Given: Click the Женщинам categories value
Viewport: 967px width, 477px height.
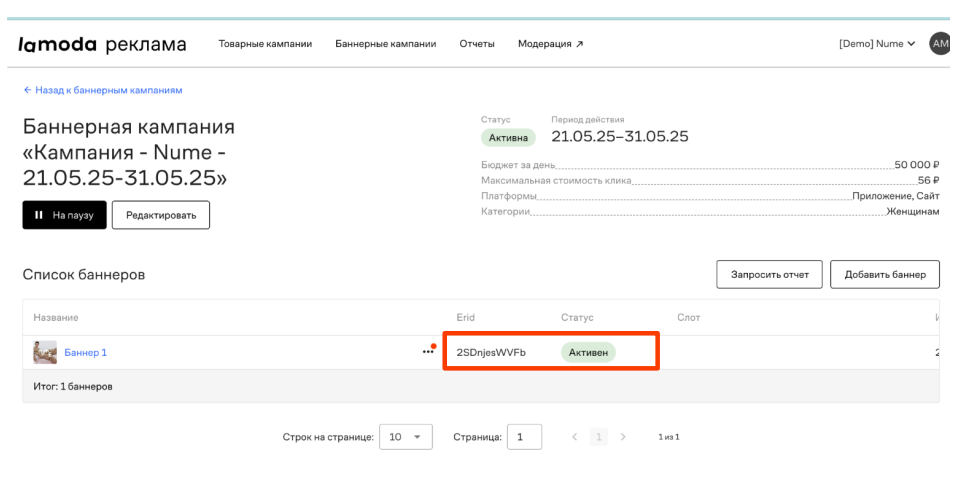Looking at the screenshot, I should (913, 212).
